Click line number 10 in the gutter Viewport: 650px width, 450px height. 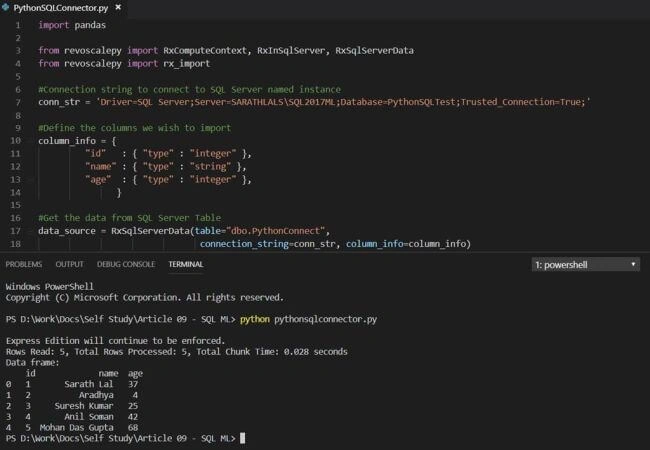(x=15, y=141)
